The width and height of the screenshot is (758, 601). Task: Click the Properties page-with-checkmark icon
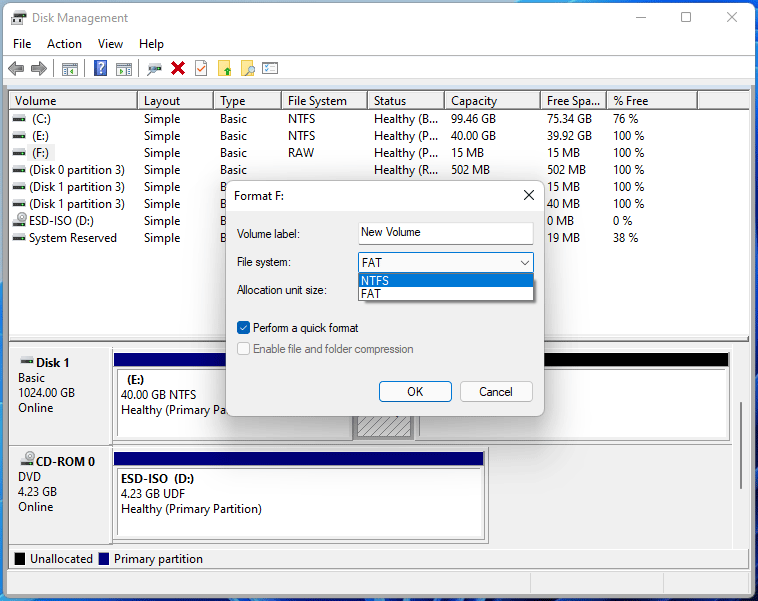(201, 68)
